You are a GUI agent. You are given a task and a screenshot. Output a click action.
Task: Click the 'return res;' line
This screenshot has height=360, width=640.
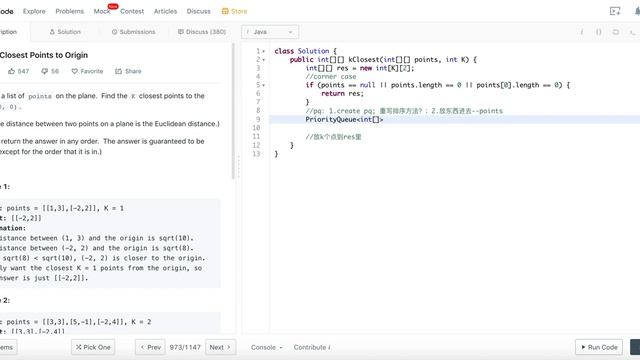point(342,93)
